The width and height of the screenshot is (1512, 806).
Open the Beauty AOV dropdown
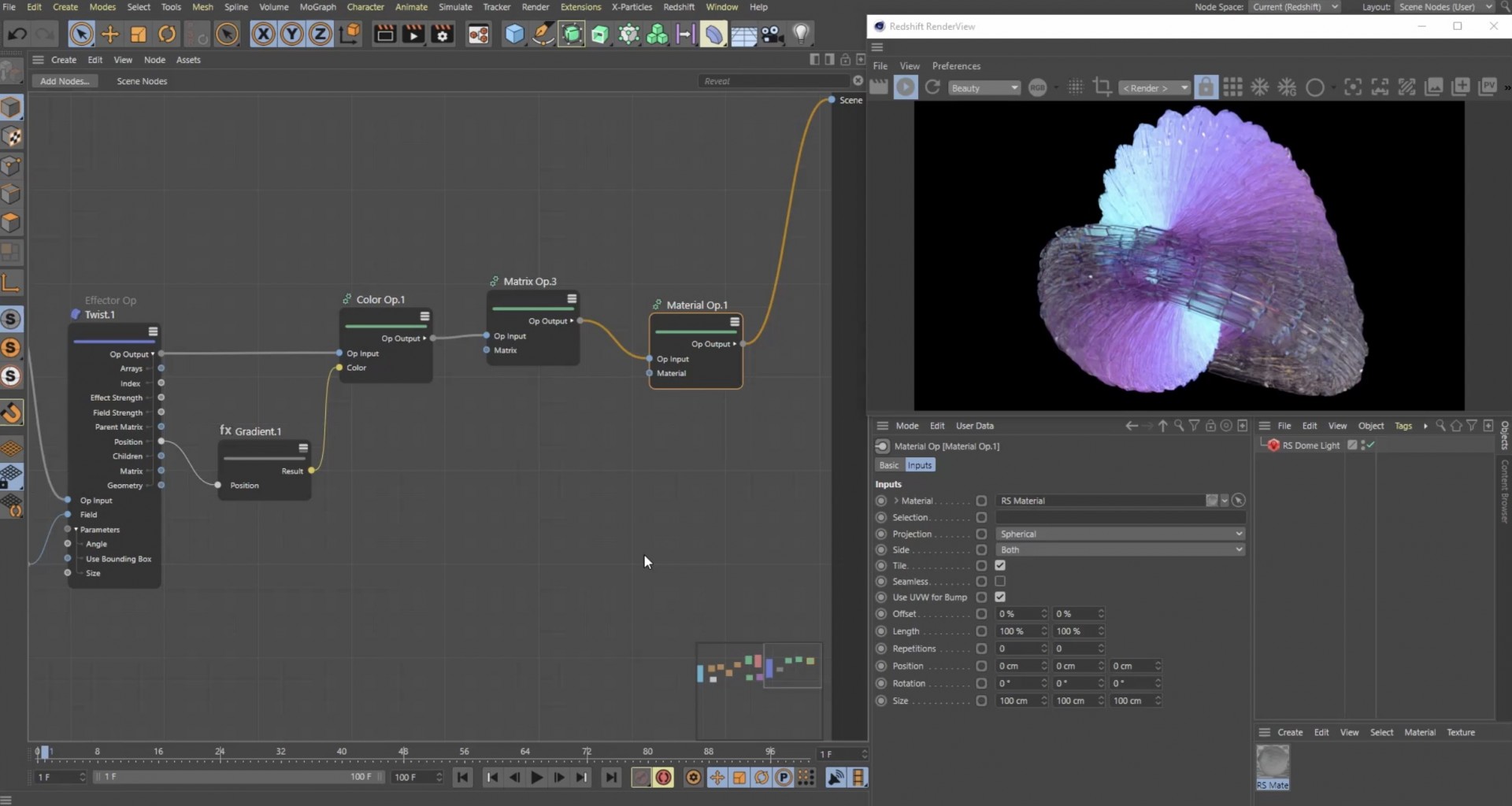click(x=984, y=88)
